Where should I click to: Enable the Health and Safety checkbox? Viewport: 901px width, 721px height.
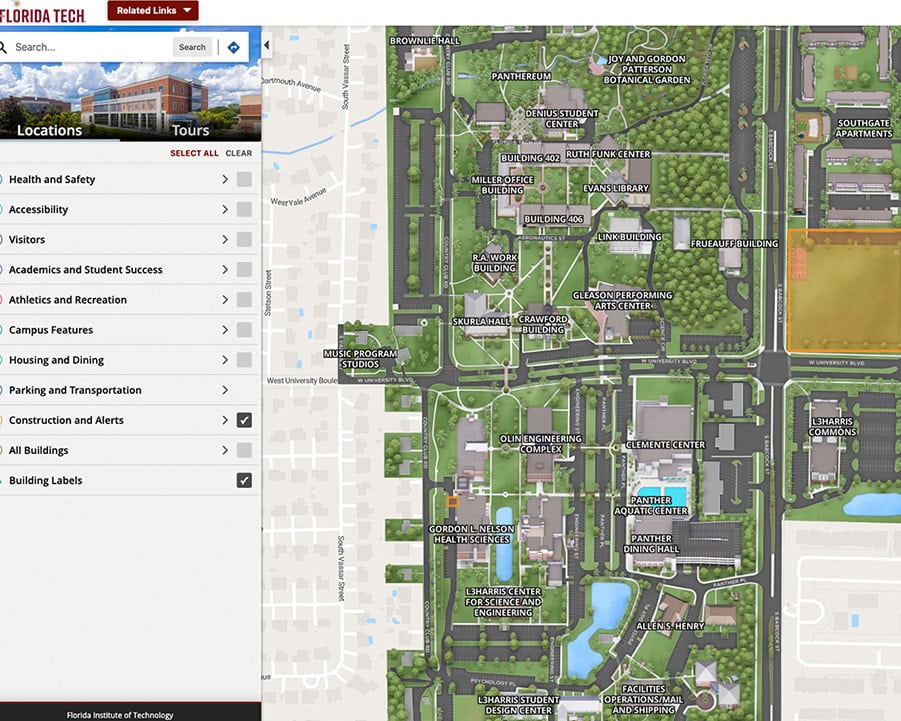tap(244, 179)
